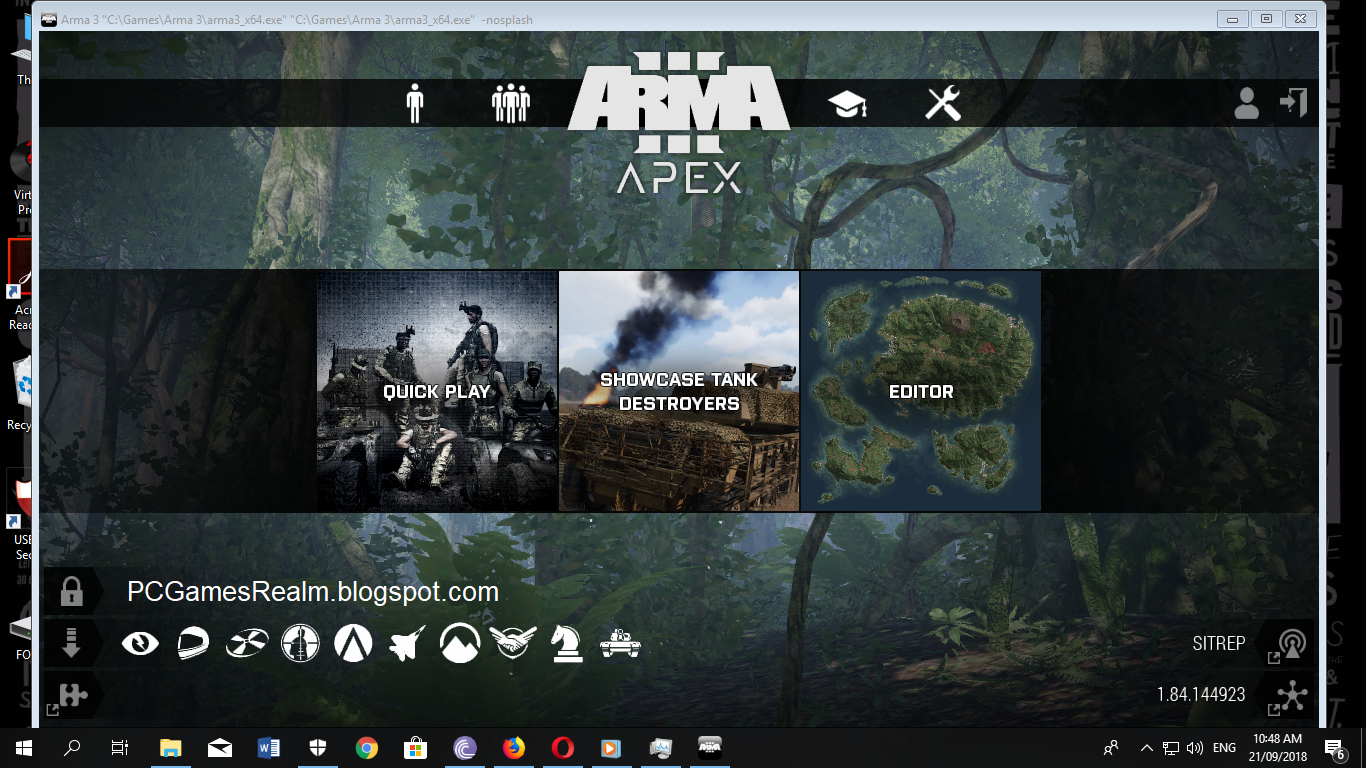Viewport: 1366px width, 768px height.
Task: Launch the Quick Play tile
Action: coord(437,391)
